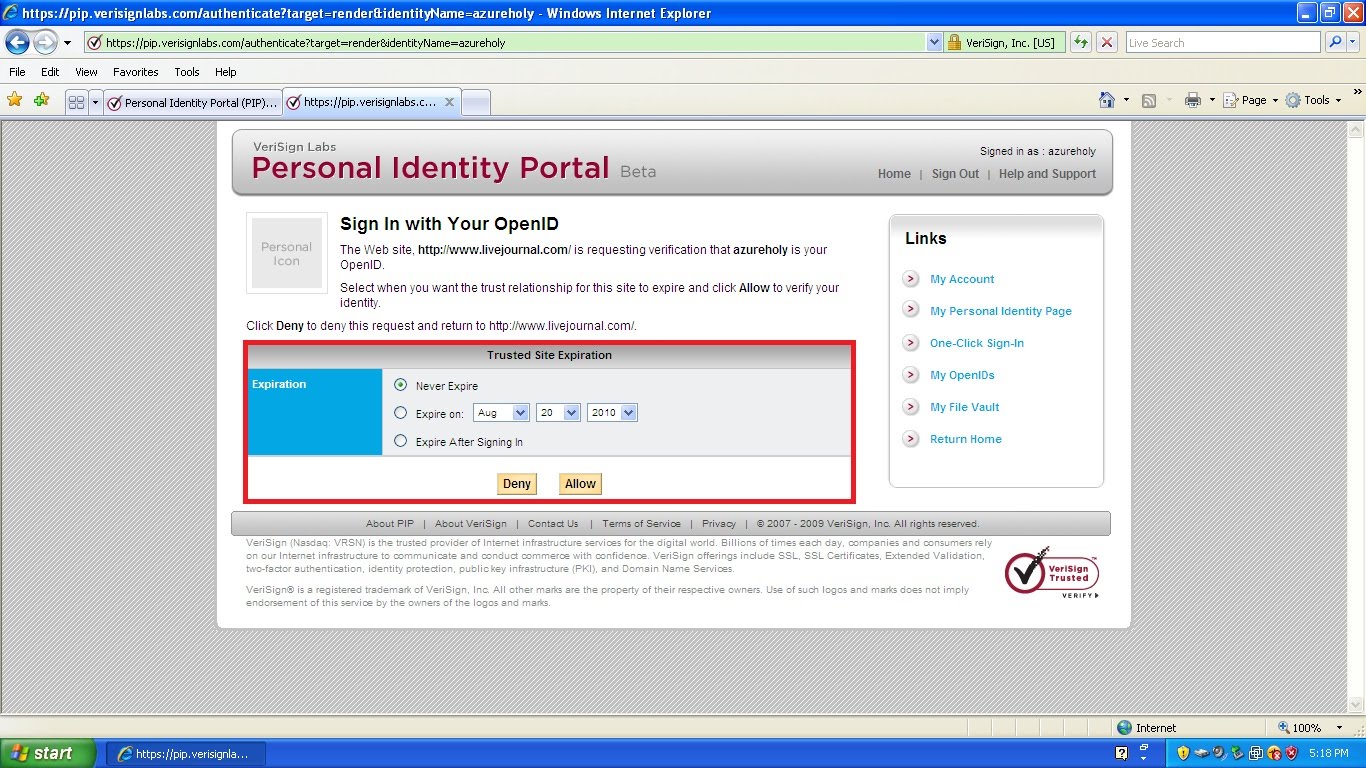Stop loading with the red X icon
The image size is (1366, 768).
click(x=1107, y=43)
